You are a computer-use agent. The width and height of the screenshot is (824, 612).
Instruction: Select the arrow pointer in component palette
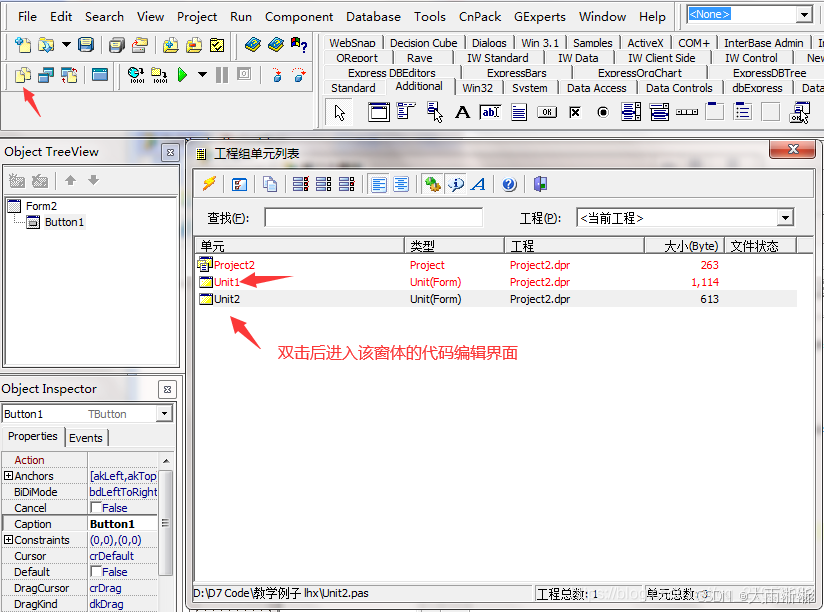pos(339,112)
